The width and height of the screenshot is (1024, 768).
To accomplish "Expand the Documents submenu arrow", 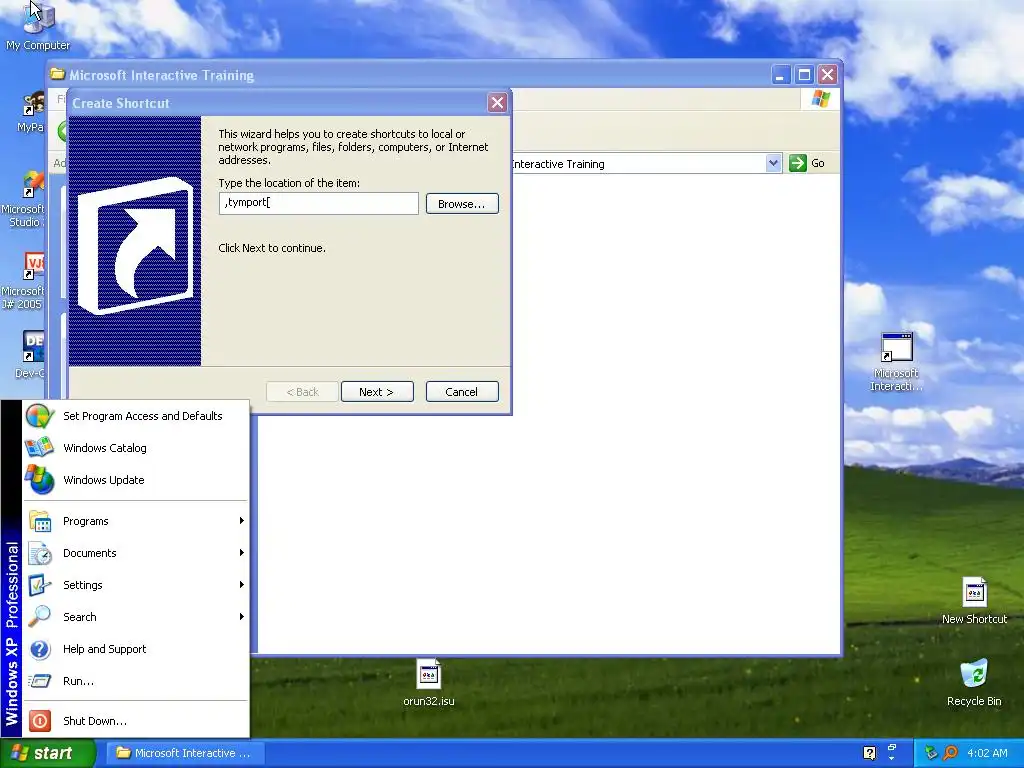I will click(242, 552).
